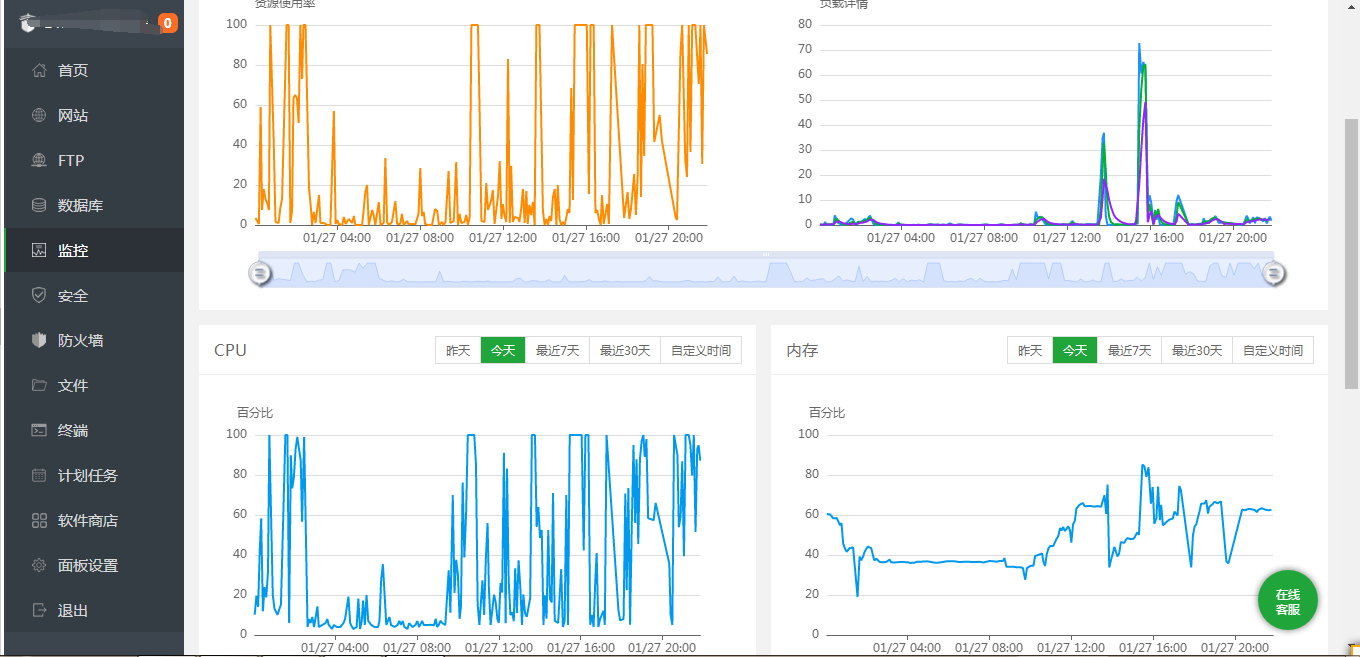Open the 防火墙 menu item
Viewport: 1360px width, 657px height.
point(94,340)
